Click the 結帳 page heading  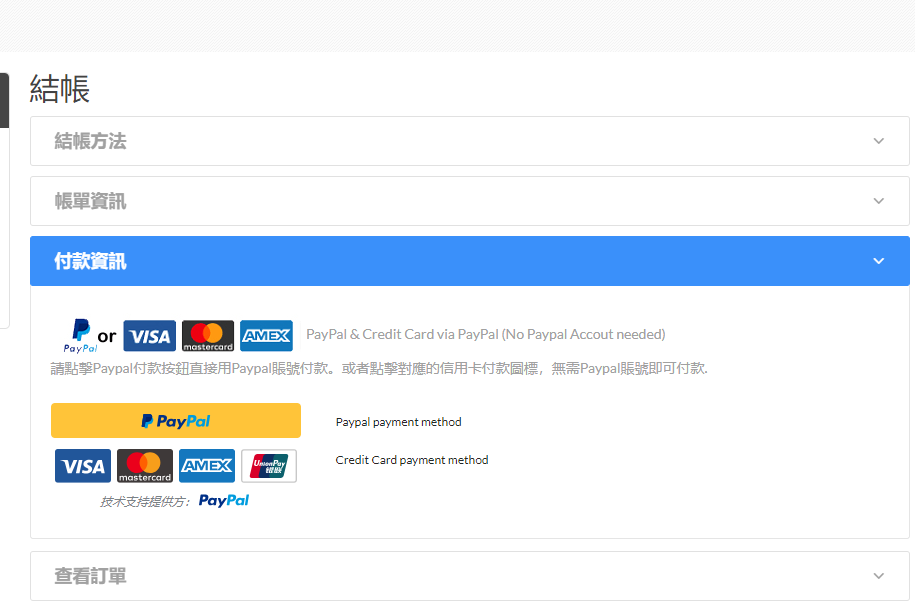click(60, 89)
